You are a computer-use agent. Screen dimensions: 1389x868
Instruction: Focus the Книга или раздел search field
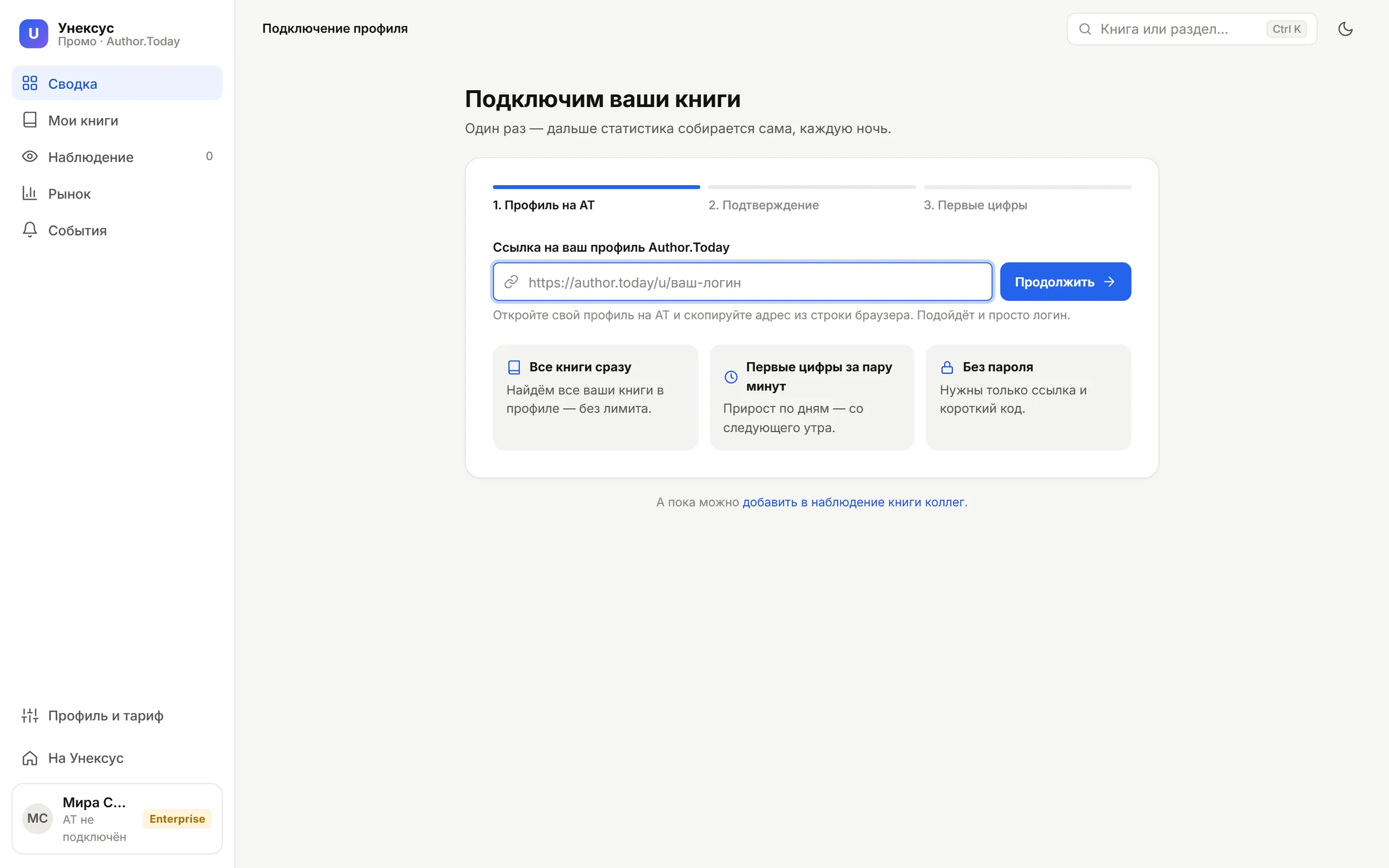tap(1192, 29)
